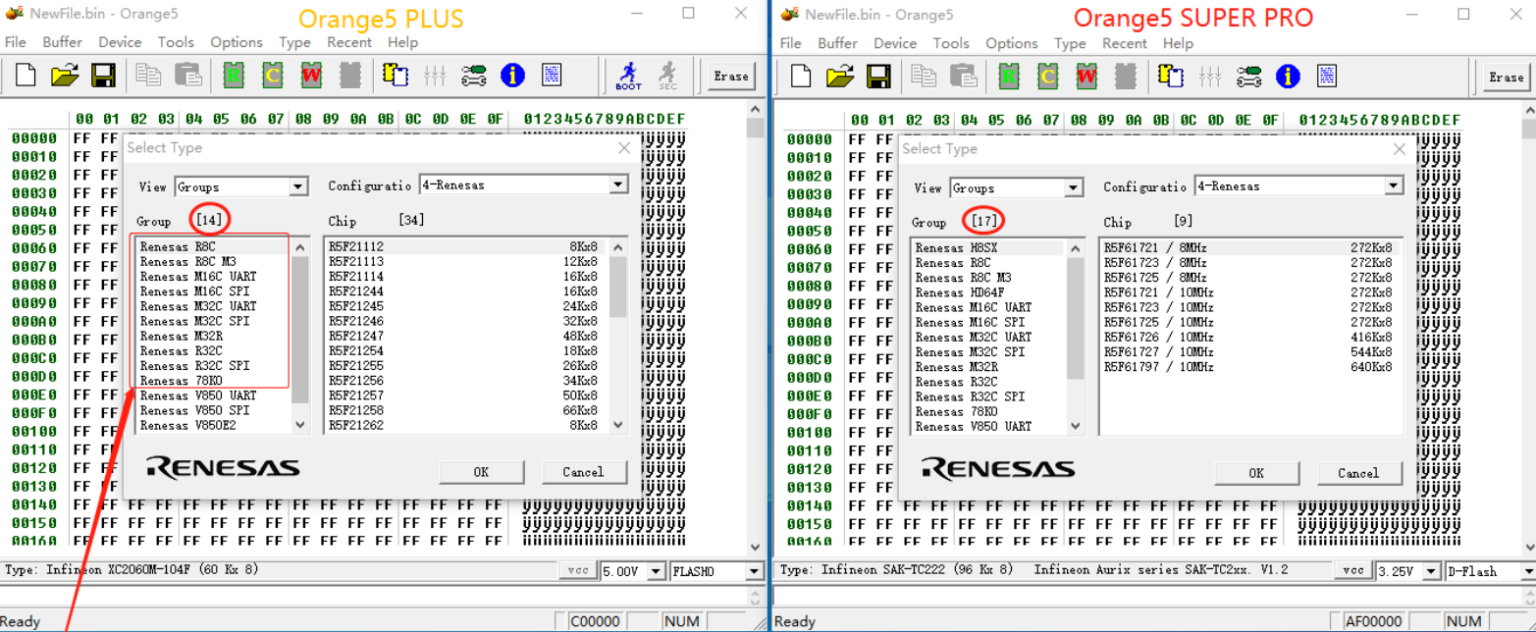1536x632 pixels.
Task: Click the new file icon in left window
Action: click(26, 76)
